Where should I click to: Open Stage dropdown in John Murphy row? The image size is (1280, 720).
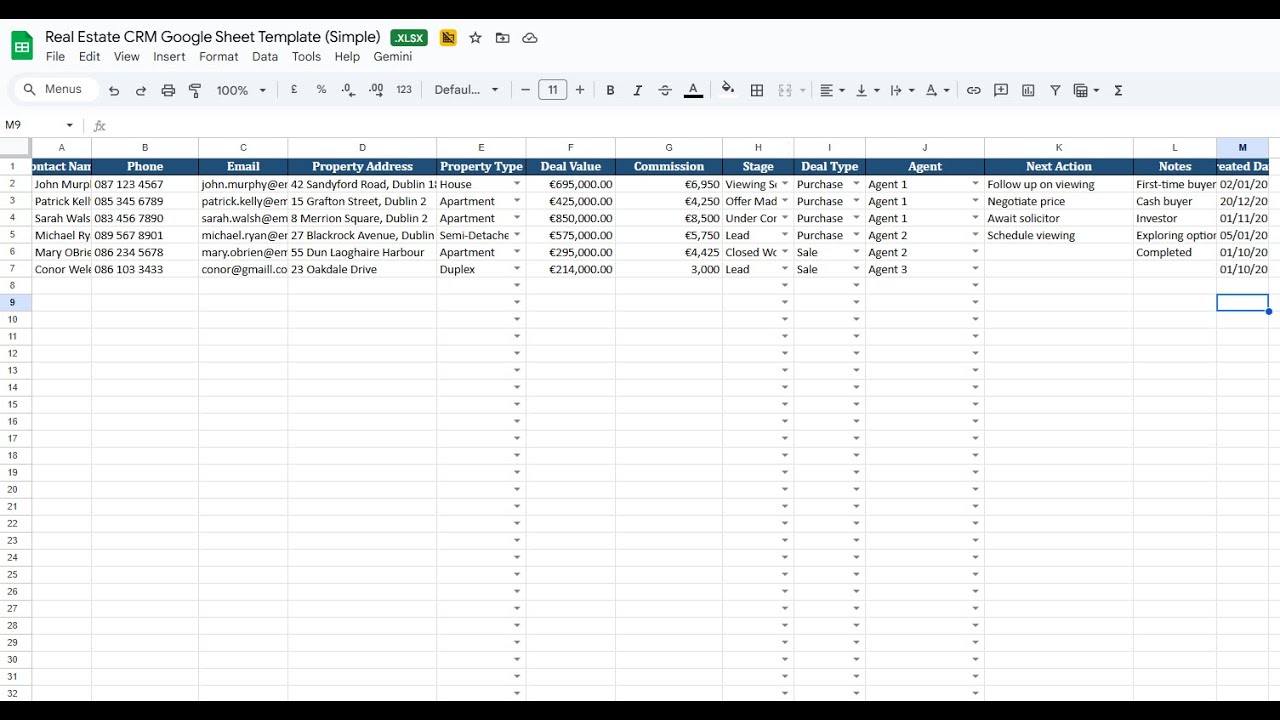tap(785, 184)
